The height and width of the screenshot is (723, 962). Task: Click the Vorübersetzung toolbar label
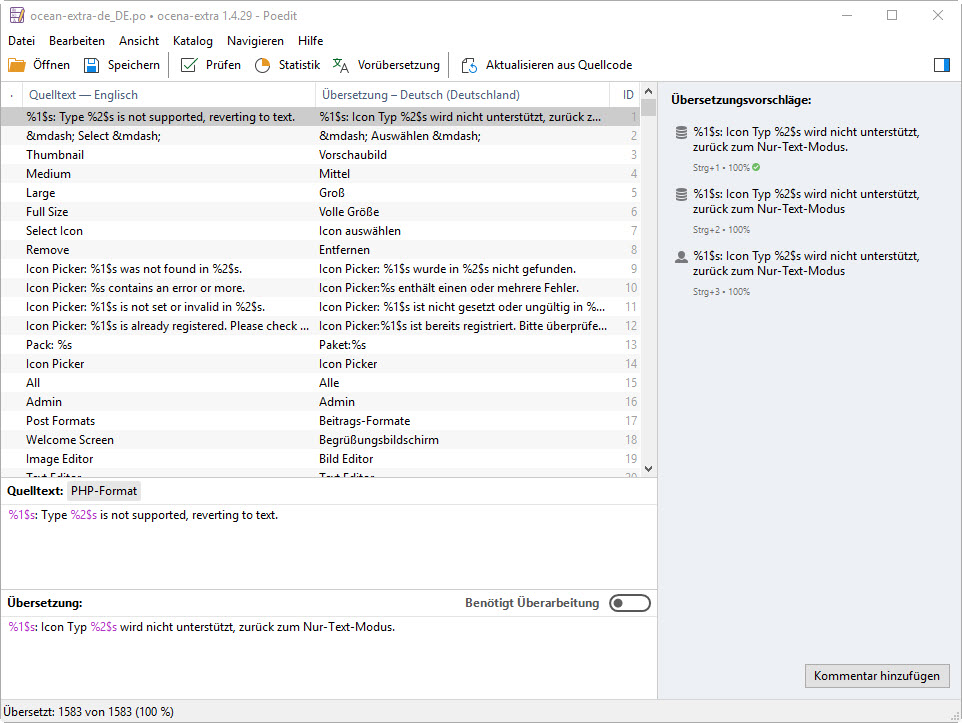[399, 65]
